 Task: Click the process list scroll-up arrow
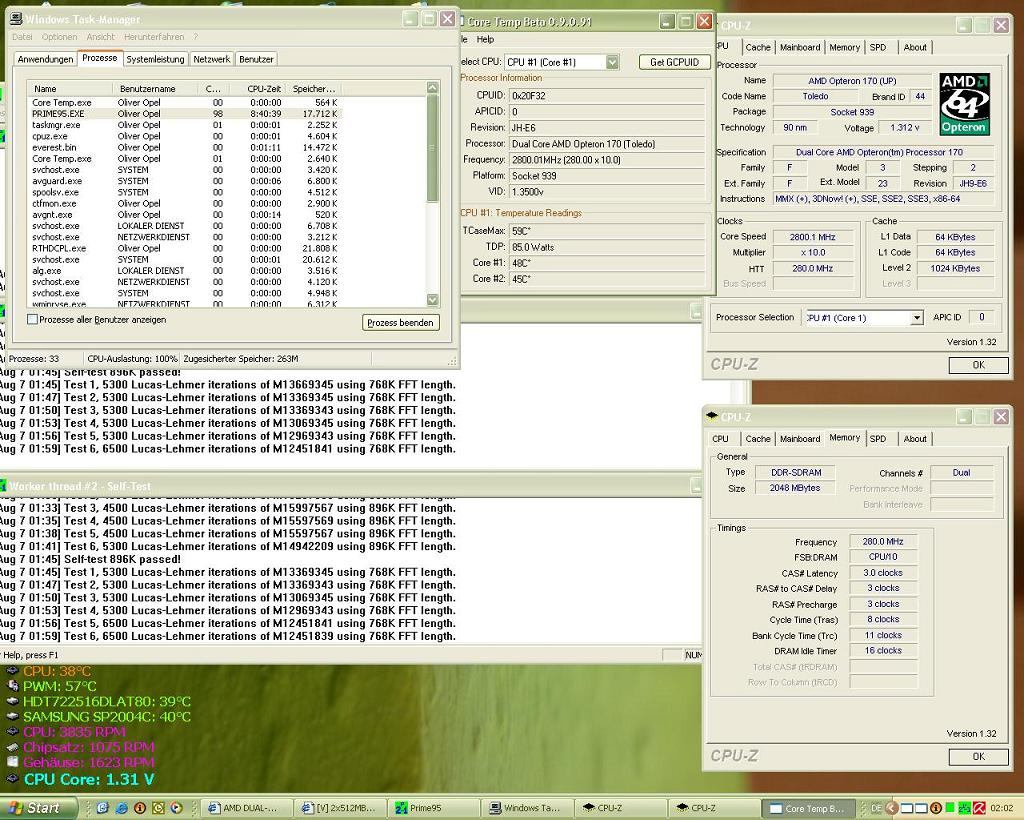point(432,87)
